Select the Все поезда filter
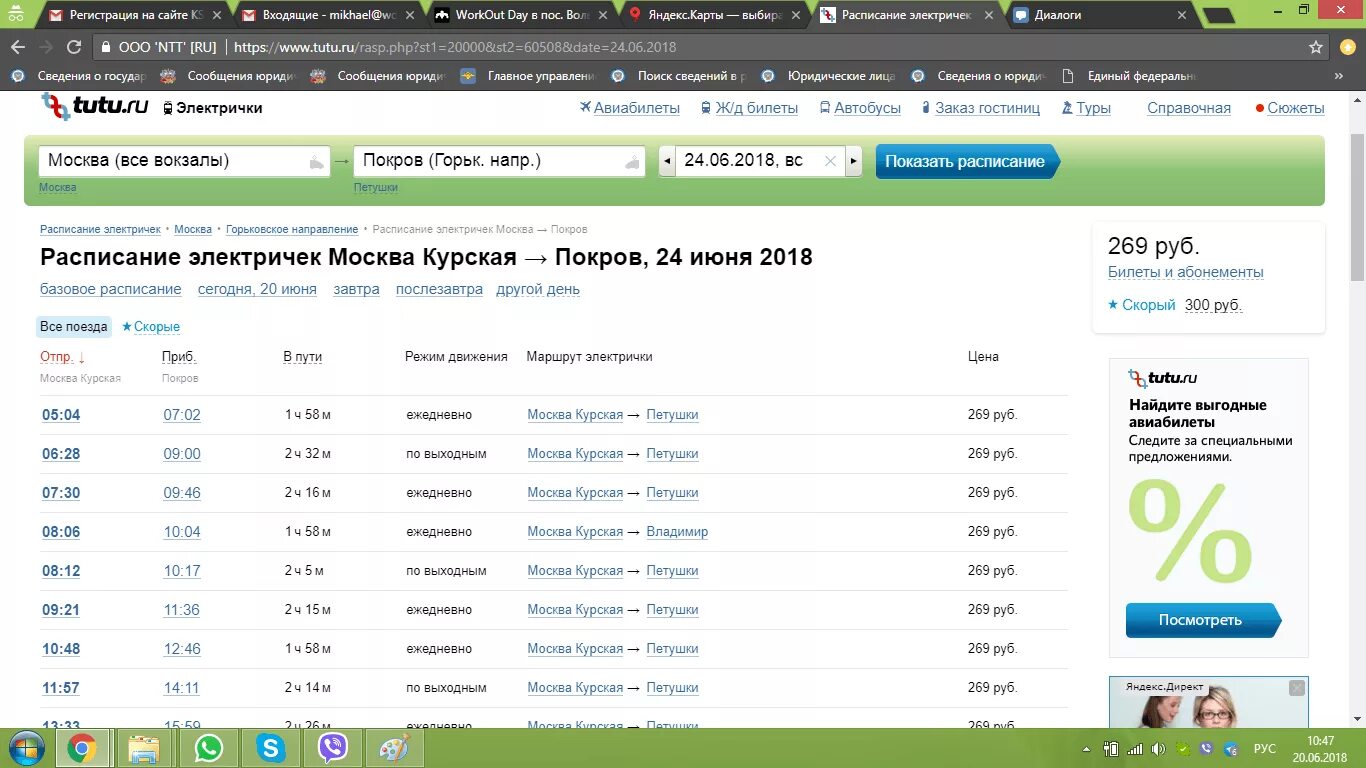 (x=74, y=327)
